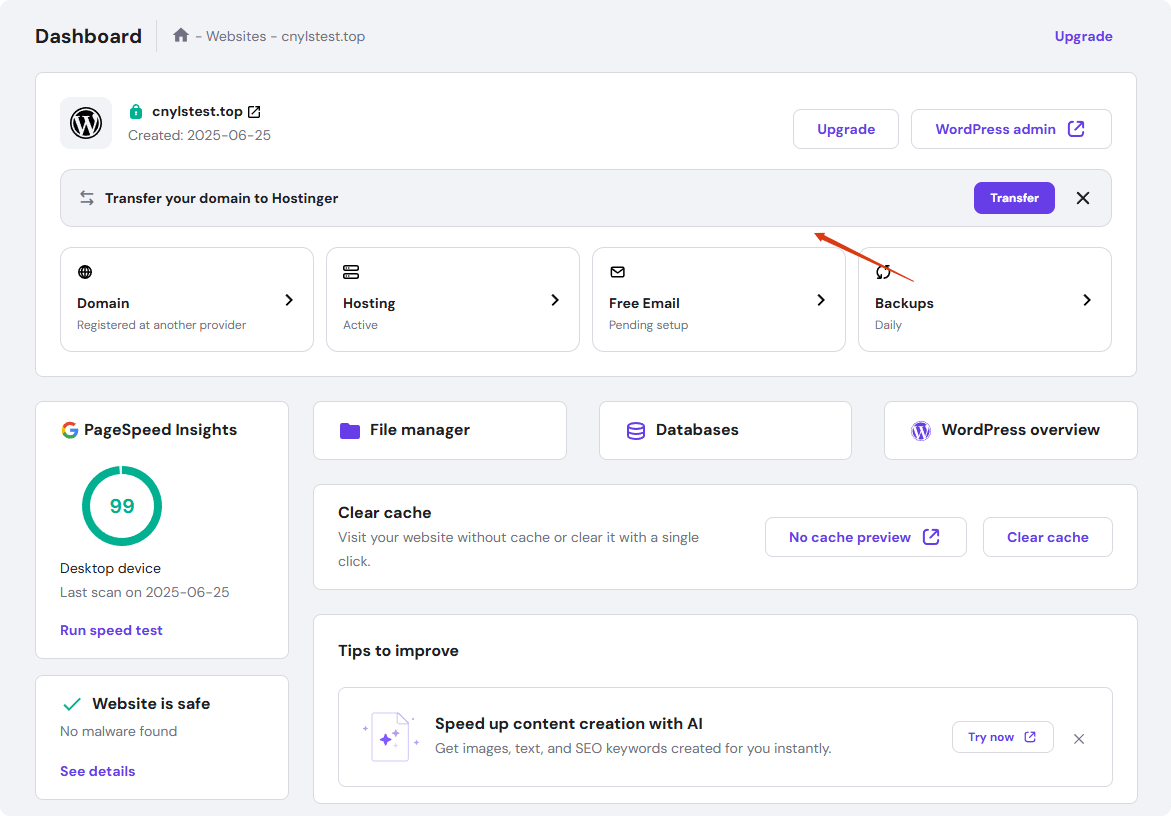Image resolution: width=1171 pixels, height=816 pixels.
Task: Expand the Domain card chevron
Action: pos(289,300)
